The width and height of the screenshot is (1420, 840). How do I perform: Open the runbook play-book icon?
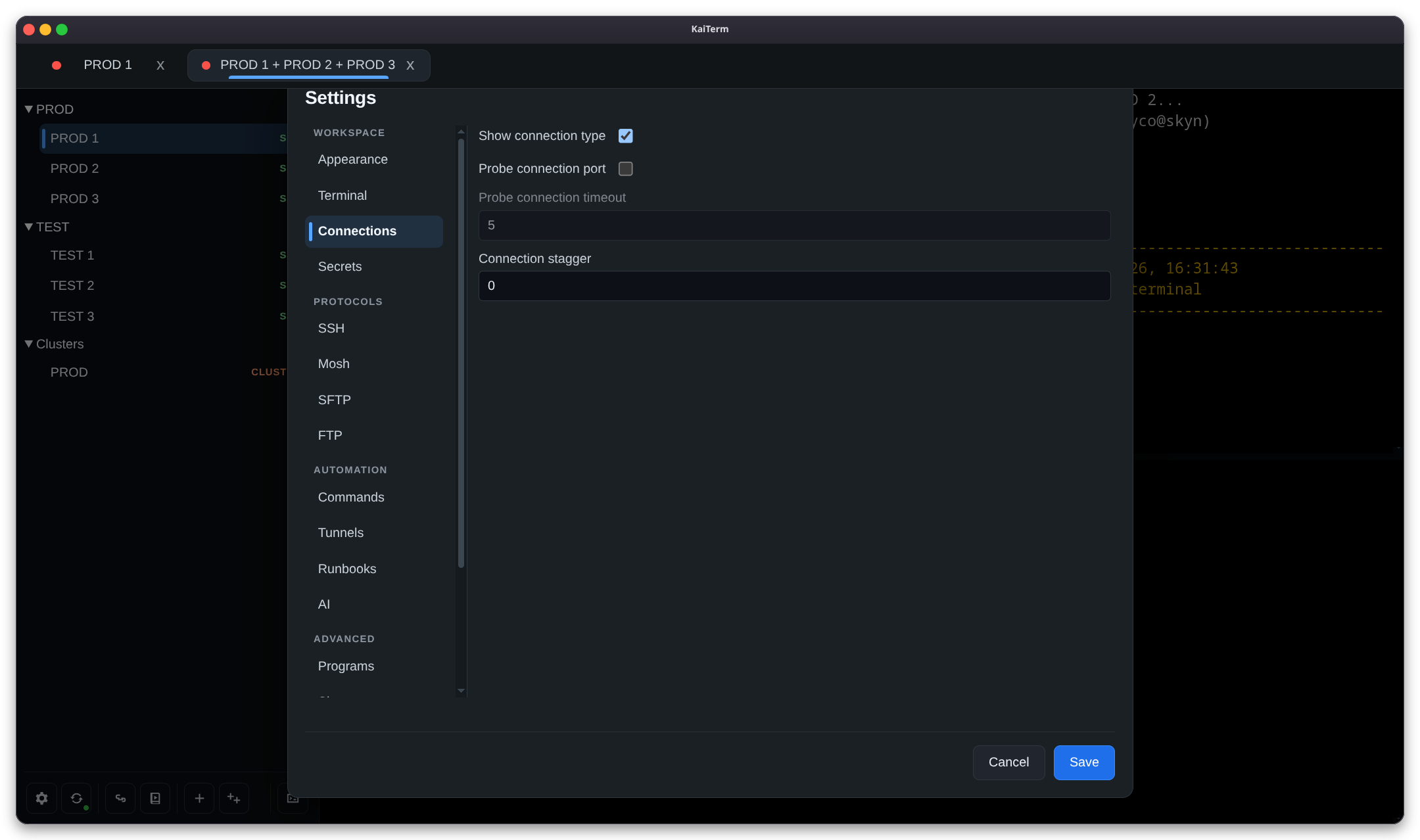[x=155, y=798]
